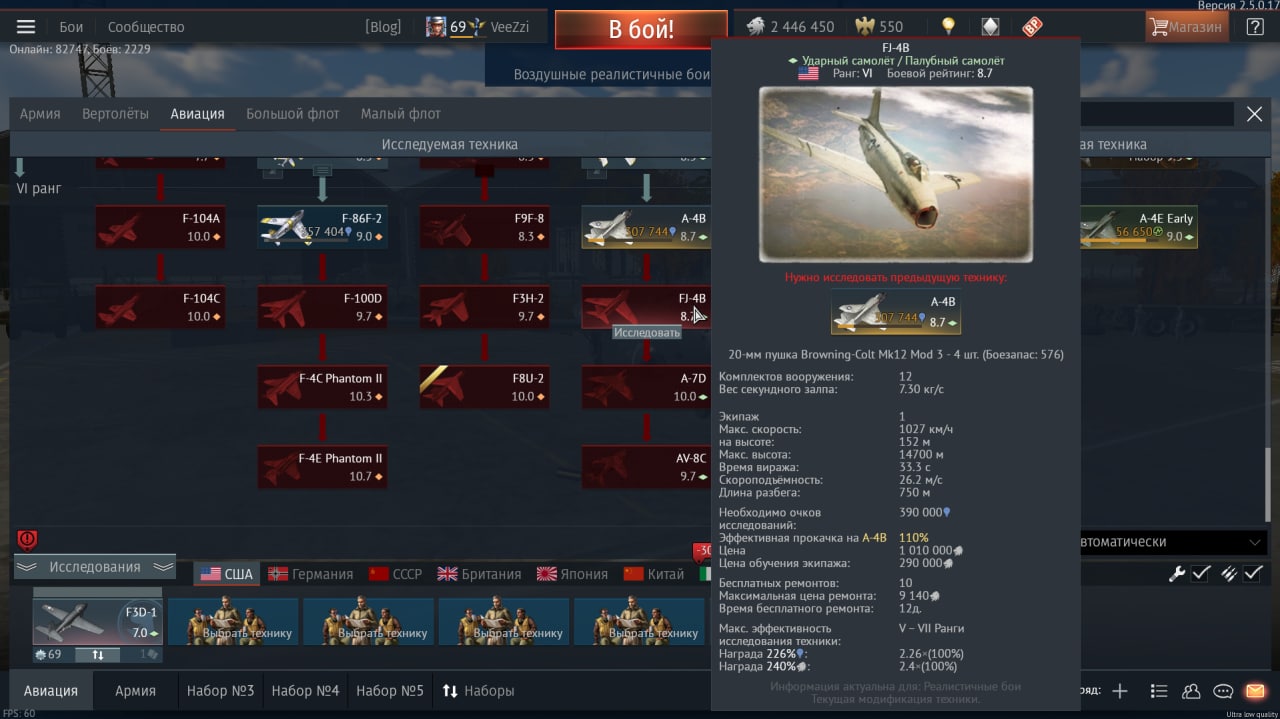Viewport: 1280px width, 719px height.
Task: Open the friends contacts icon
Action: [1191, 691]
